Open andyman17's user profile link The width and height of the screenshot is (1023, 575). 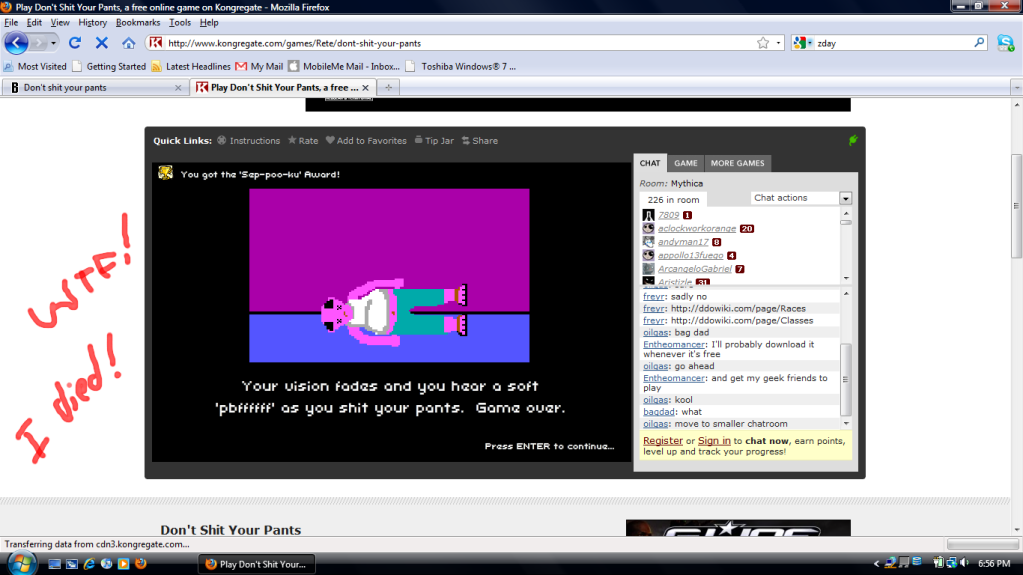pyautogui.click(x=683, y=242)
